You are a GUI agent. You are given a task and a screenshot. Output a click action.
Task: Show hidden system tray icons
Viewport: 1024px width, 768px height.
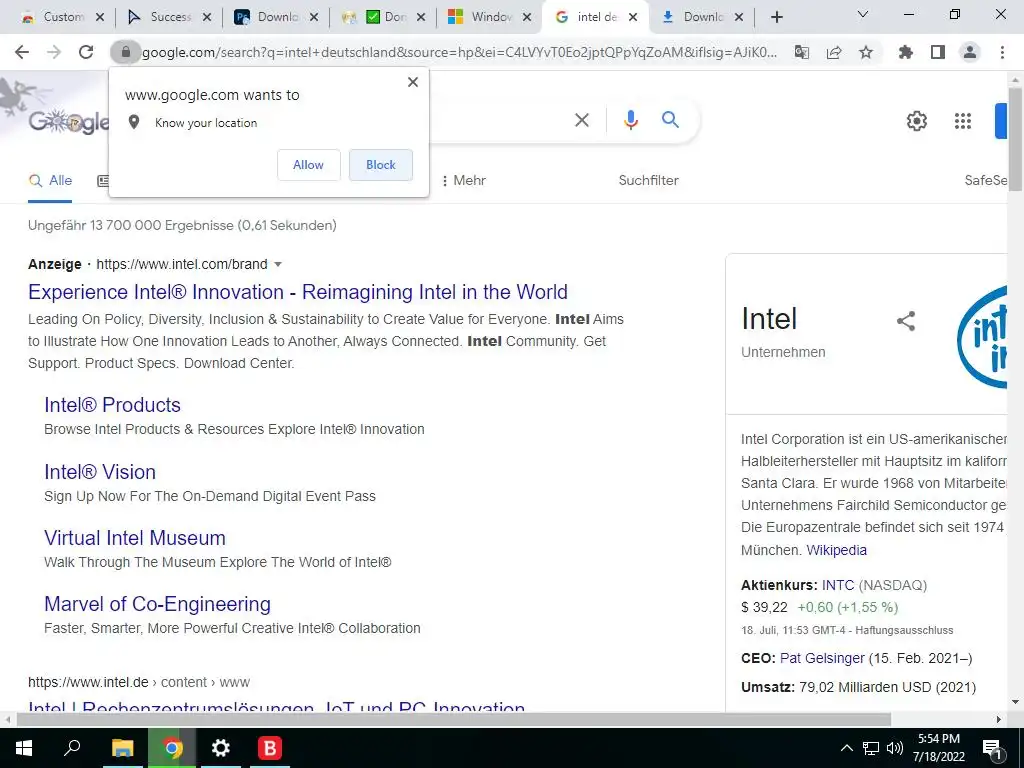coord(846,748)
